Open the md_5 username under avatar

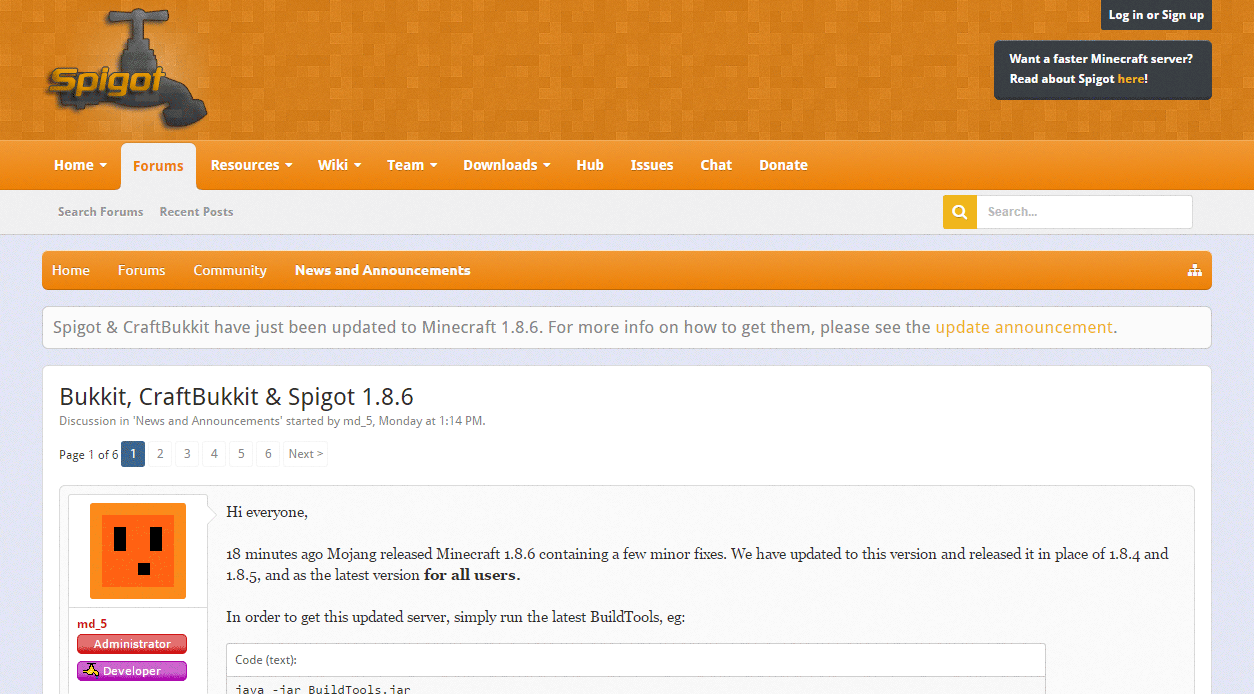(92, 624)
